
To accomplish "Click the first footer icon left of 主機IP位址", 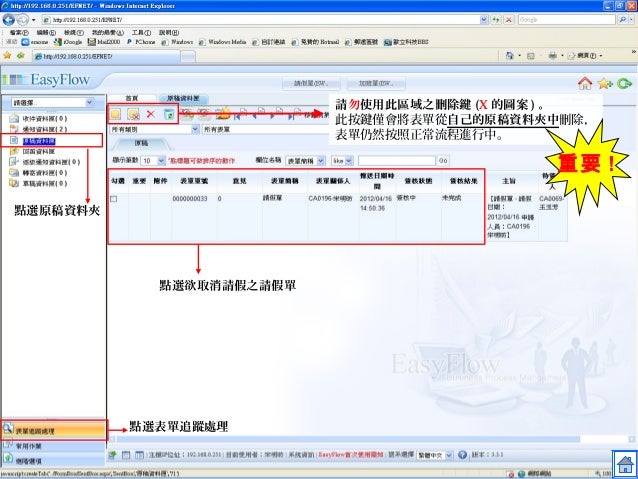I will pos(112,455).
